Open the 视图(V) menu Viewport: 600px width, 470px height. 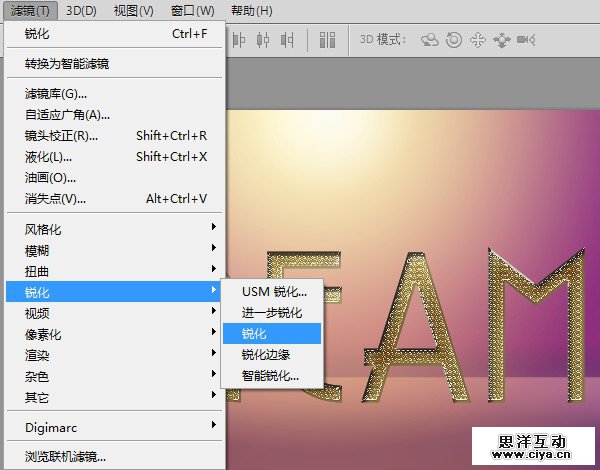click(x=133, y=11)
